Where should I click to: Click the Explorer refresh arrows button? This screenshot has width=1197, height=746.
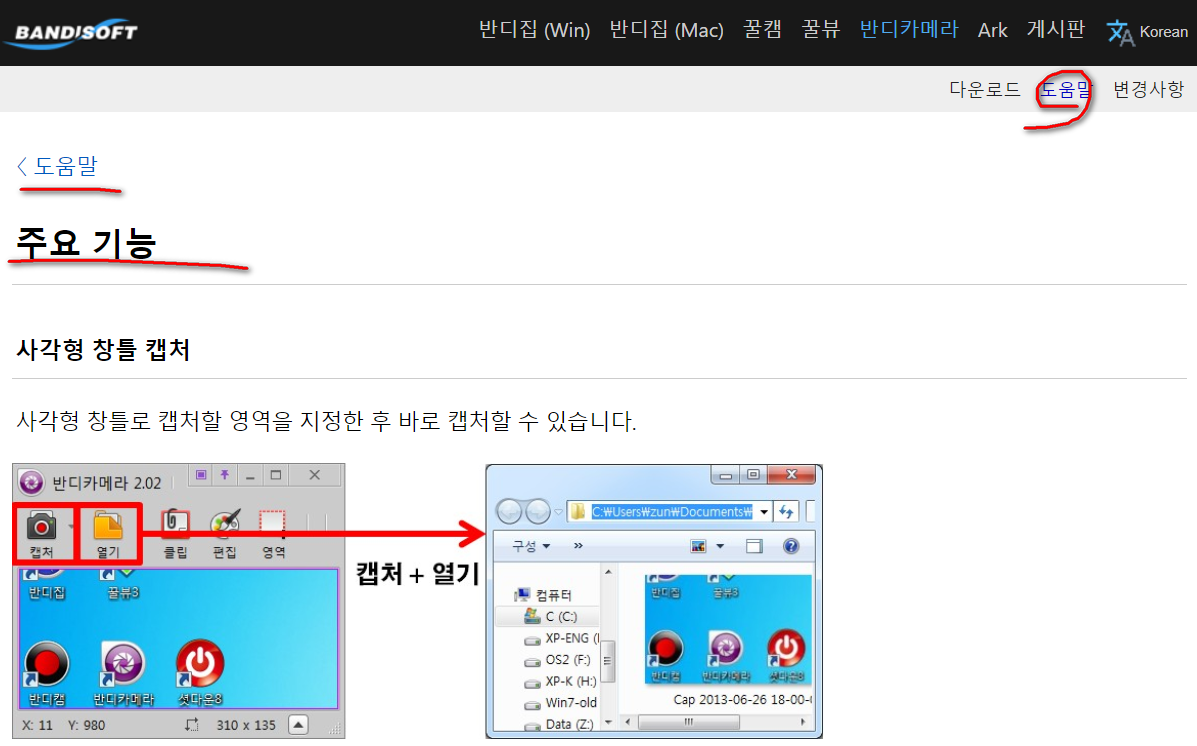786,512
